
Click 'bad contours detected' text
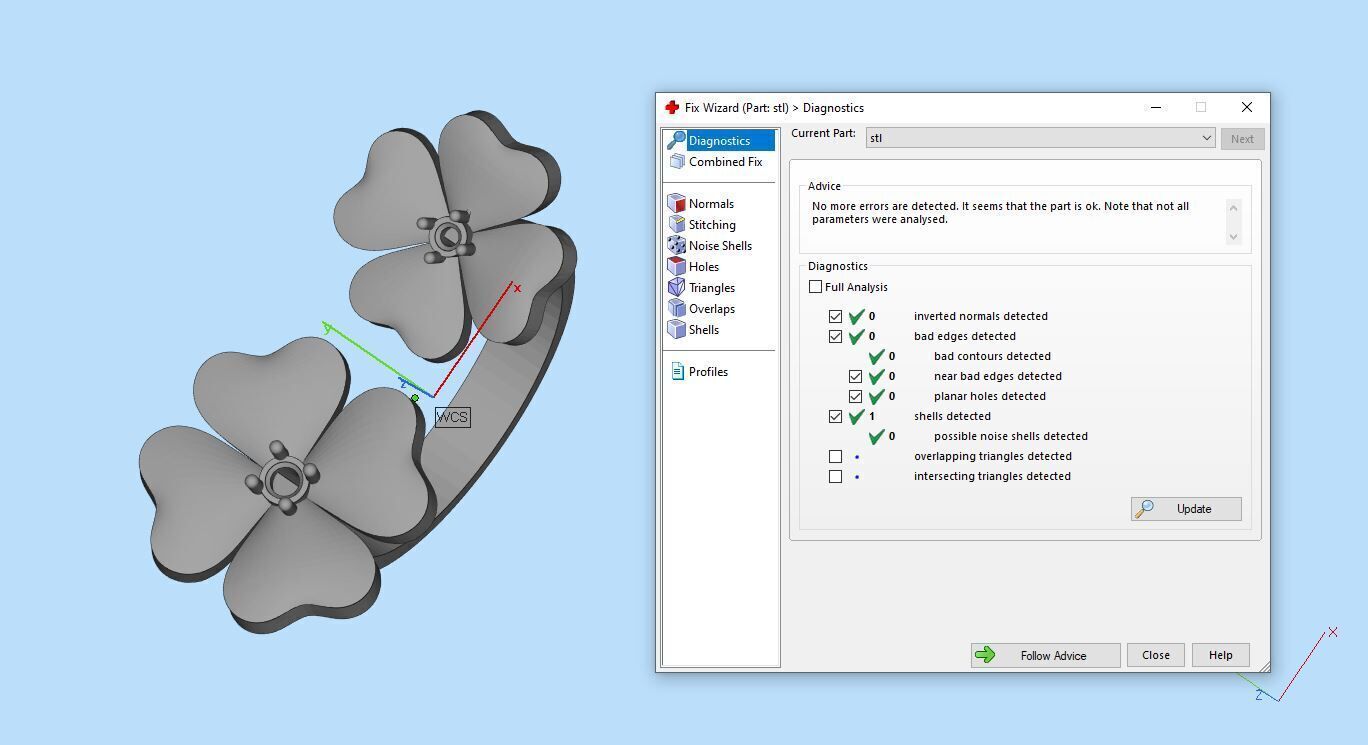pos(992,356)
